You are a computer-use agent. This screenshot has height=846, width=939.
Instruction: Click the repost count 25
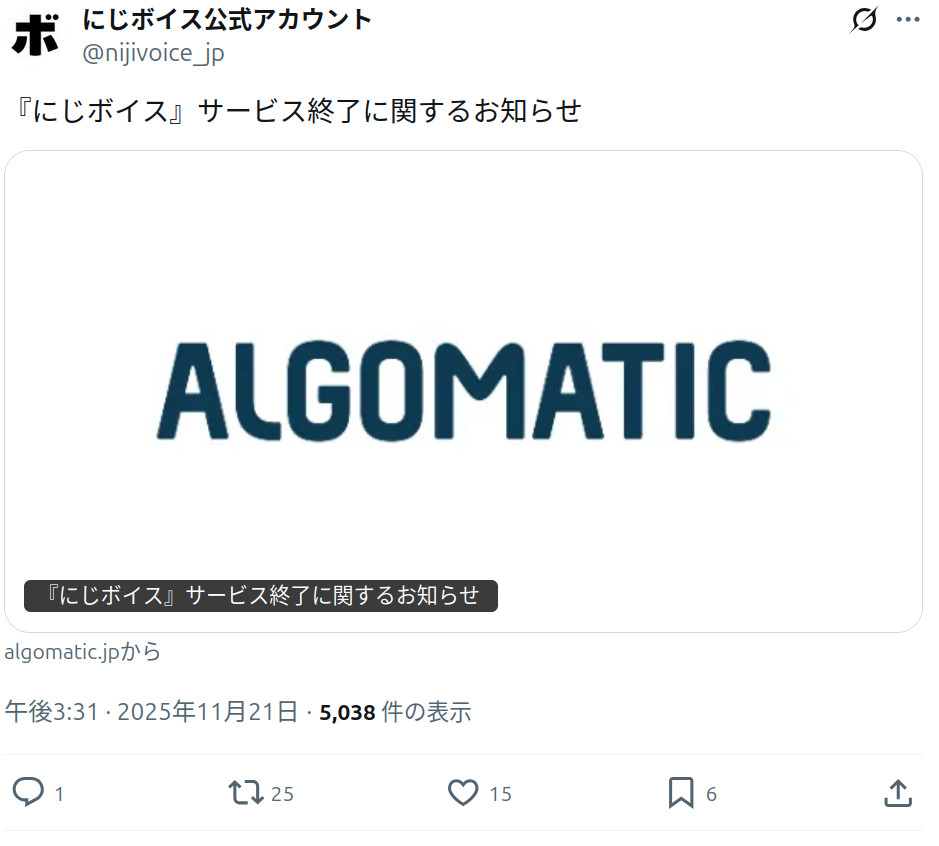(x=282, y=794)
